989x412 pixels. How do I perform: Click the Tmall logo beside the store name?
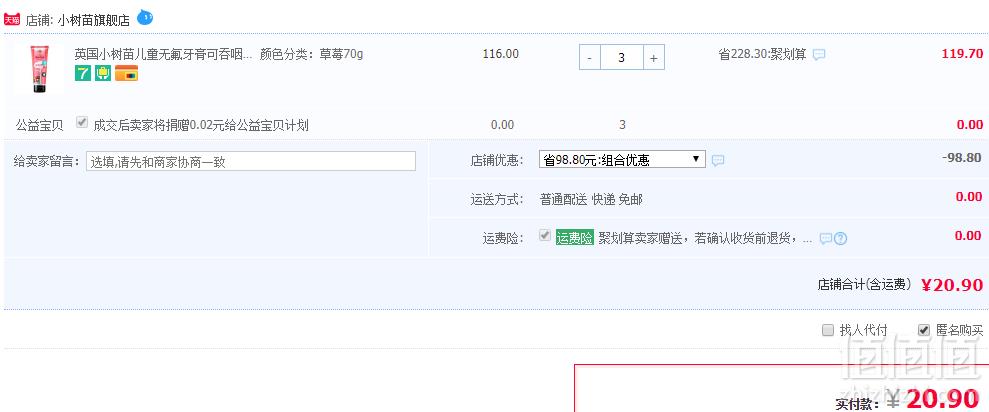point(12,20)
